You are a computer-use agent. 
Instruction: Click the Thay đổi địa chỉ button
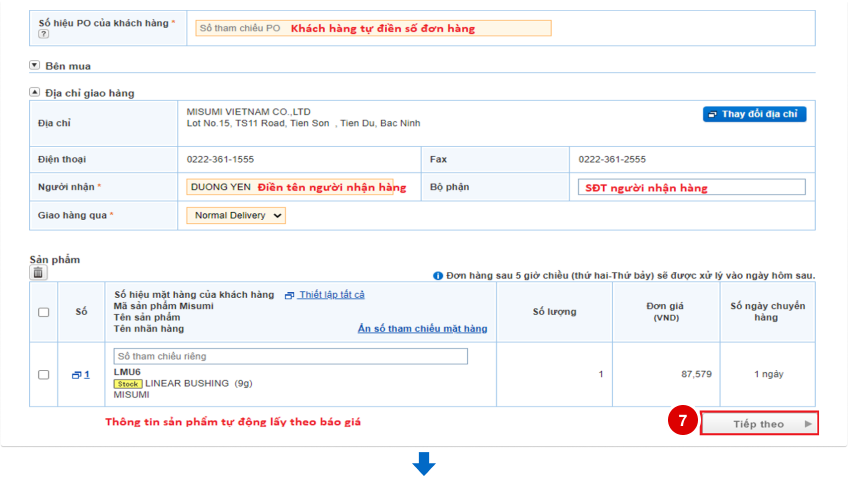tap(754, 114)
